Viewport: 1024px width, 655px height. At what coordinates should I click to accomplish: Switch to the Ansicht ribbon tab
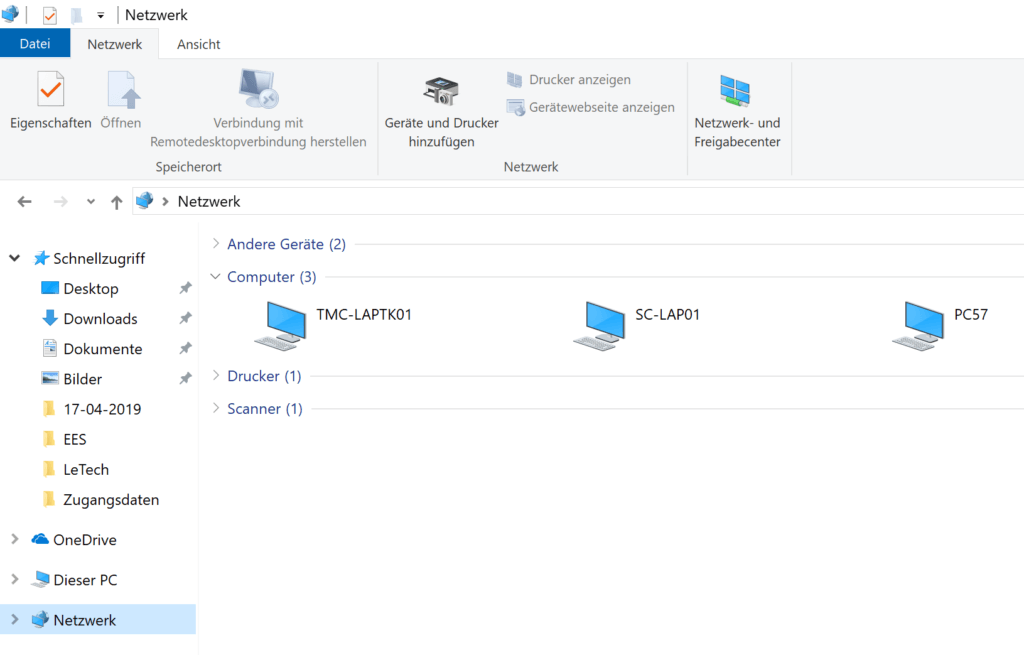point(197,44)
